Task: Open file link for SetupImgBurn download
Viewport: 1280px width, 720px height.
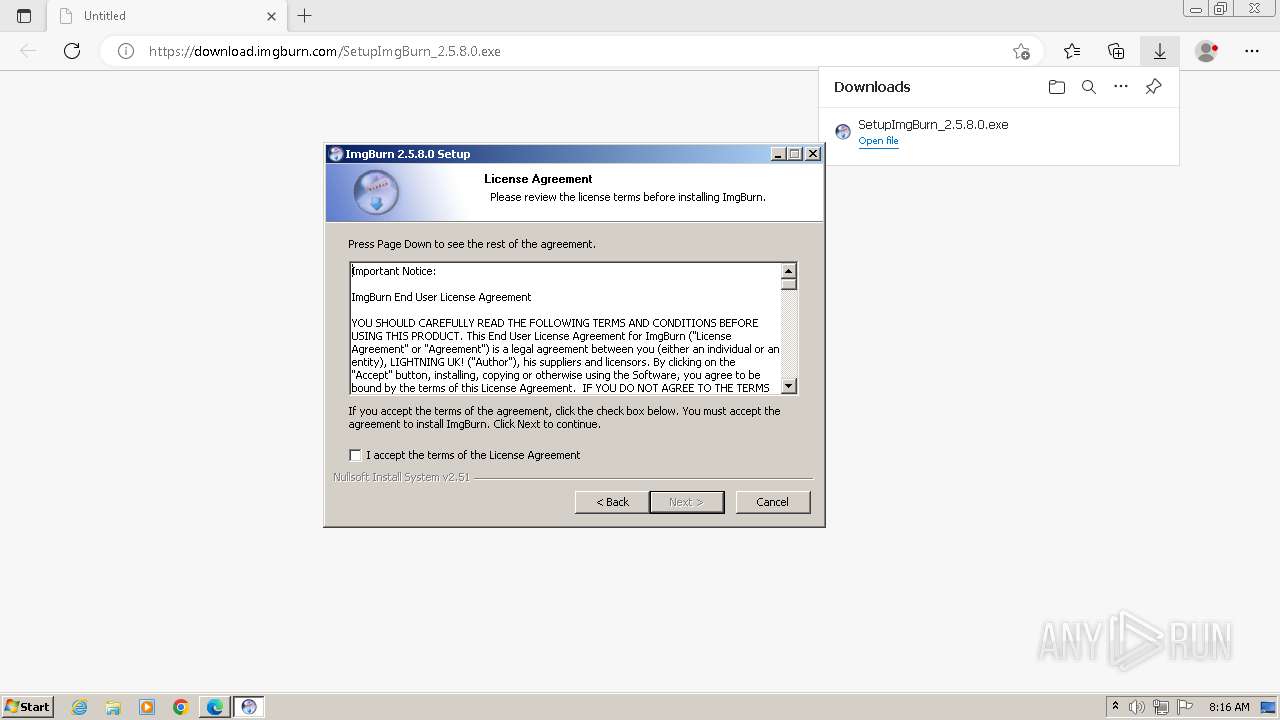Action: click(x=878, y=141)
